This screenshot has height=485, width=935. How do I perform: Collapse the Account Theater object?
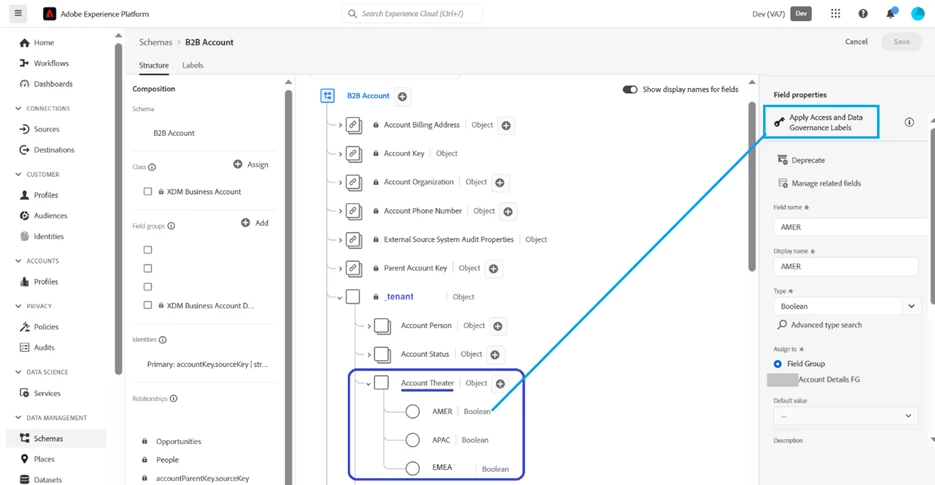(x=368, y=384)
